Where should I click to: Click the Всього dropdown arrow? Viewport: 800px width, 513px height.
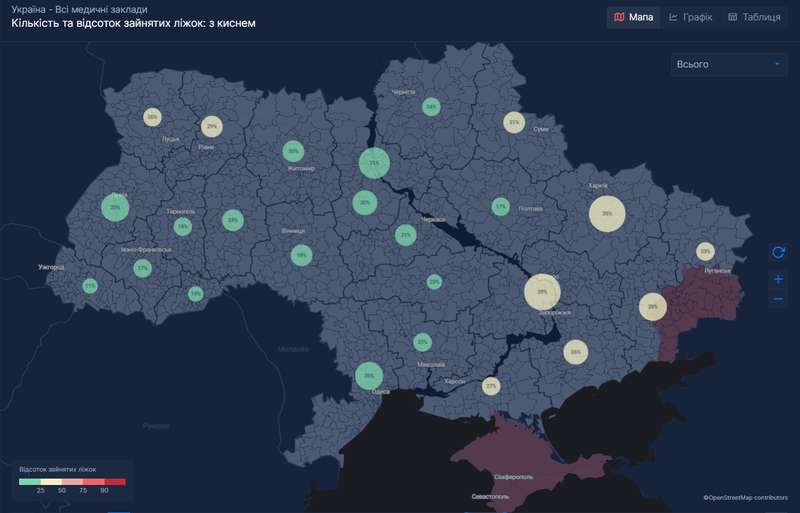[777, 64]
